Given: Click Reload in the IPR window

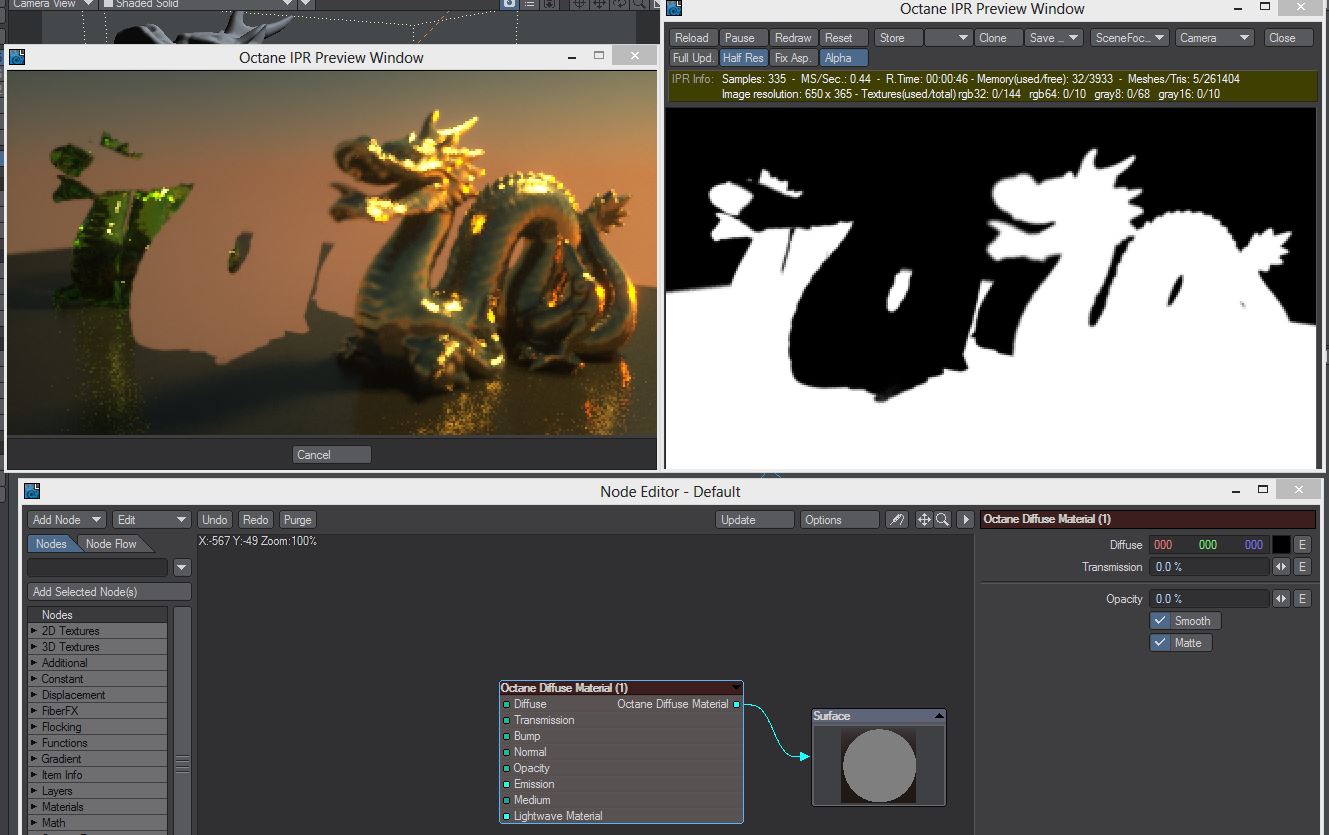Looking at the screenshot, I should point(692,38).
